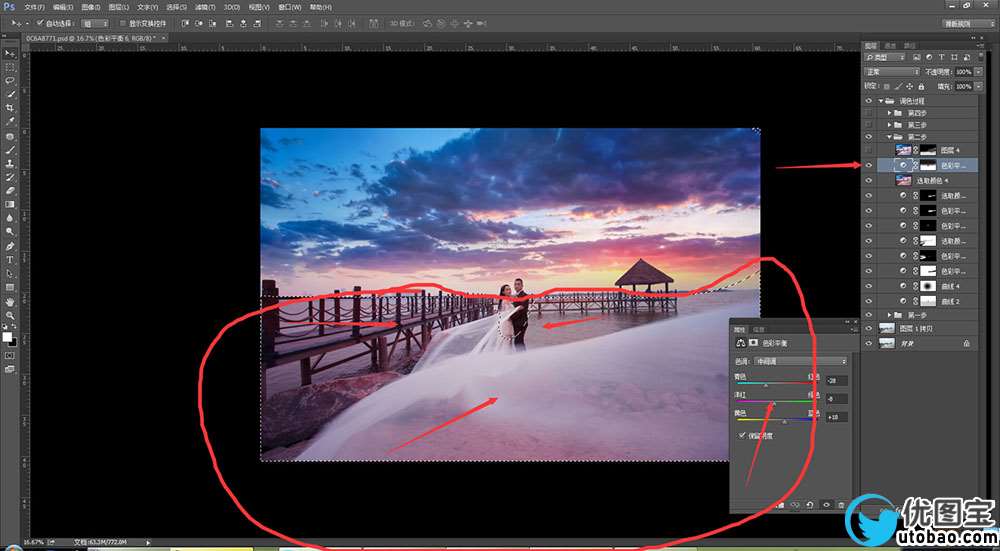The height and width of the screenshot is (551, 1000).
Task: Expand the 第一步 layer group
Action: click(x=890, y=315)
